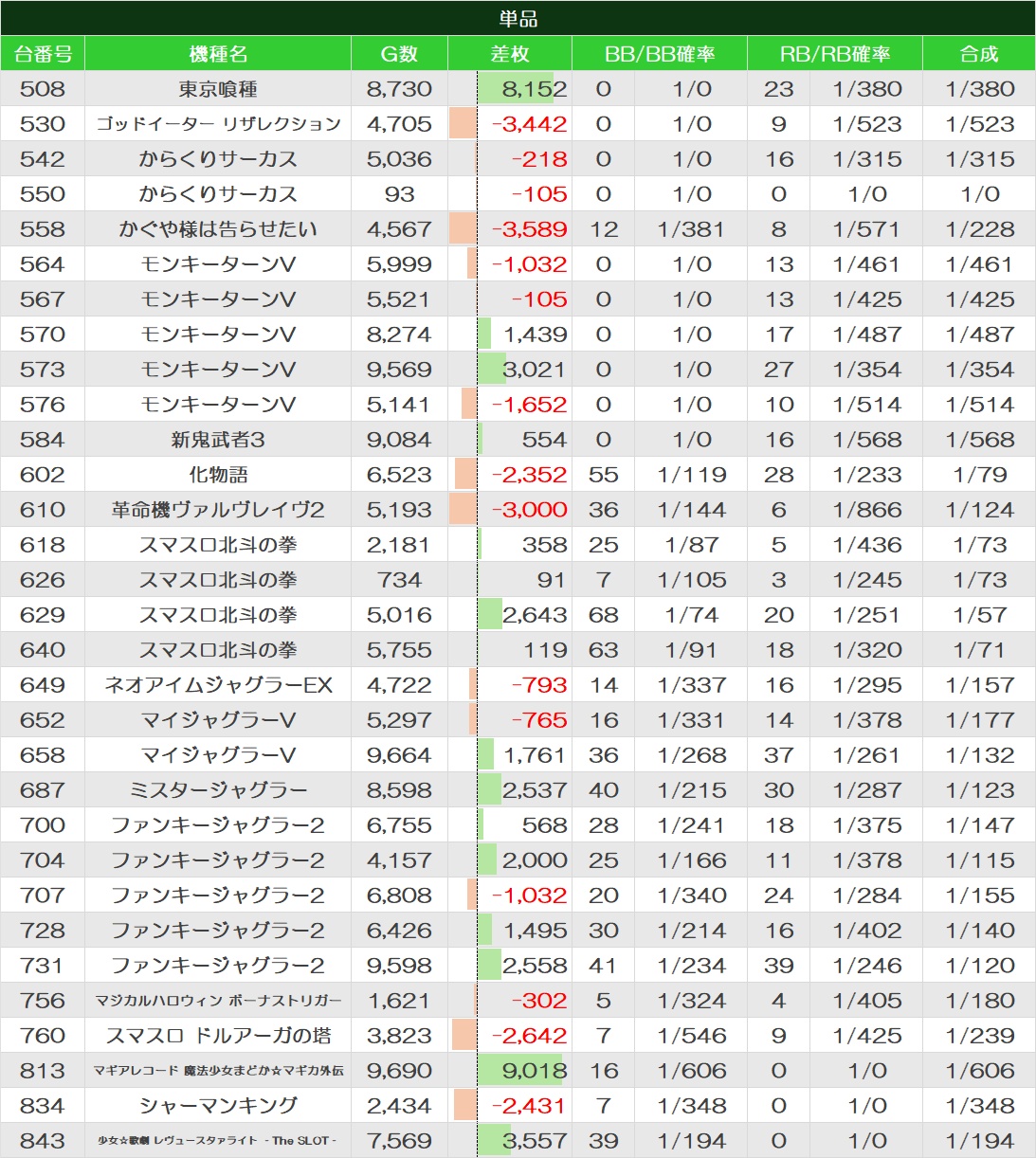
Task: Click machine number 640
Action: 43,650
